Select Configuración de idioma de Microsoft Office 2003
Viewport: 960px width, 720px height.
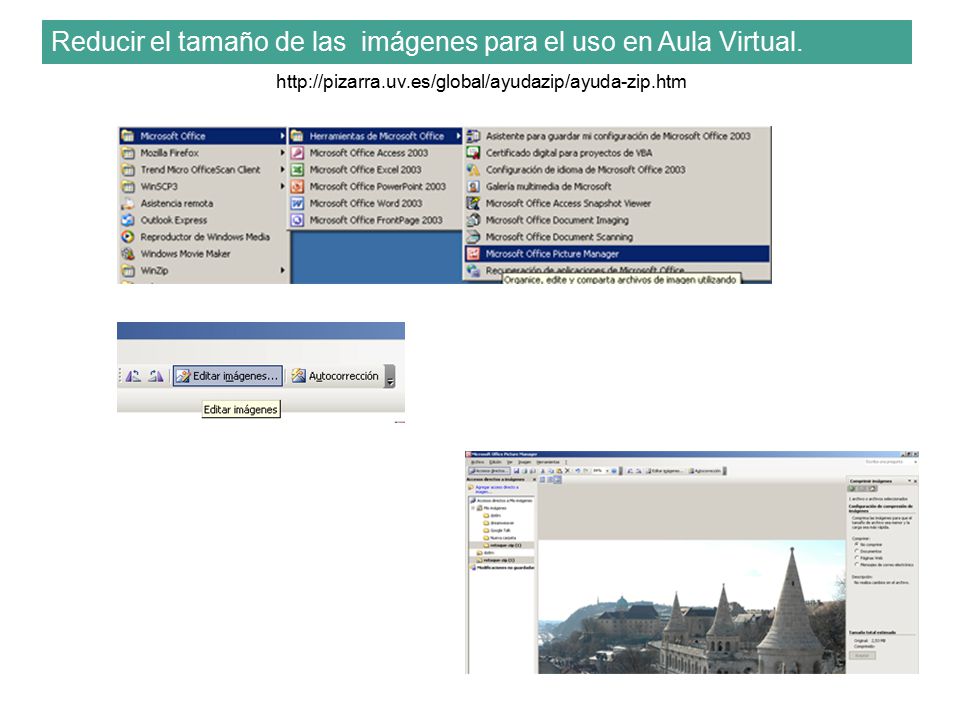pyautogui.click(x=617, y=170)
